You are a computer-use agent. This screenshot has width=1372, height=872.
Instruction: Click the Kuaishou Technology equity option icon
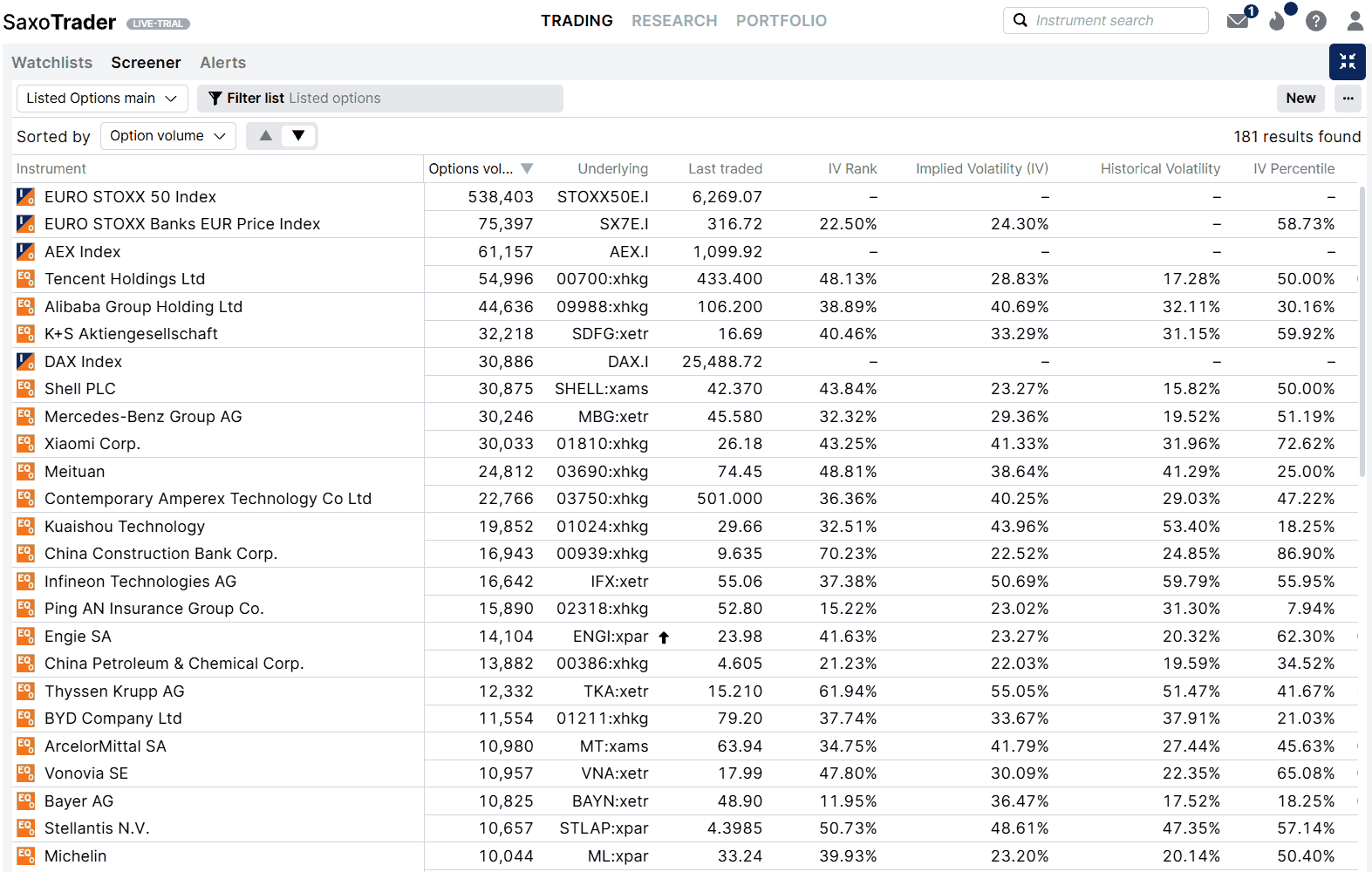(25, 527)
